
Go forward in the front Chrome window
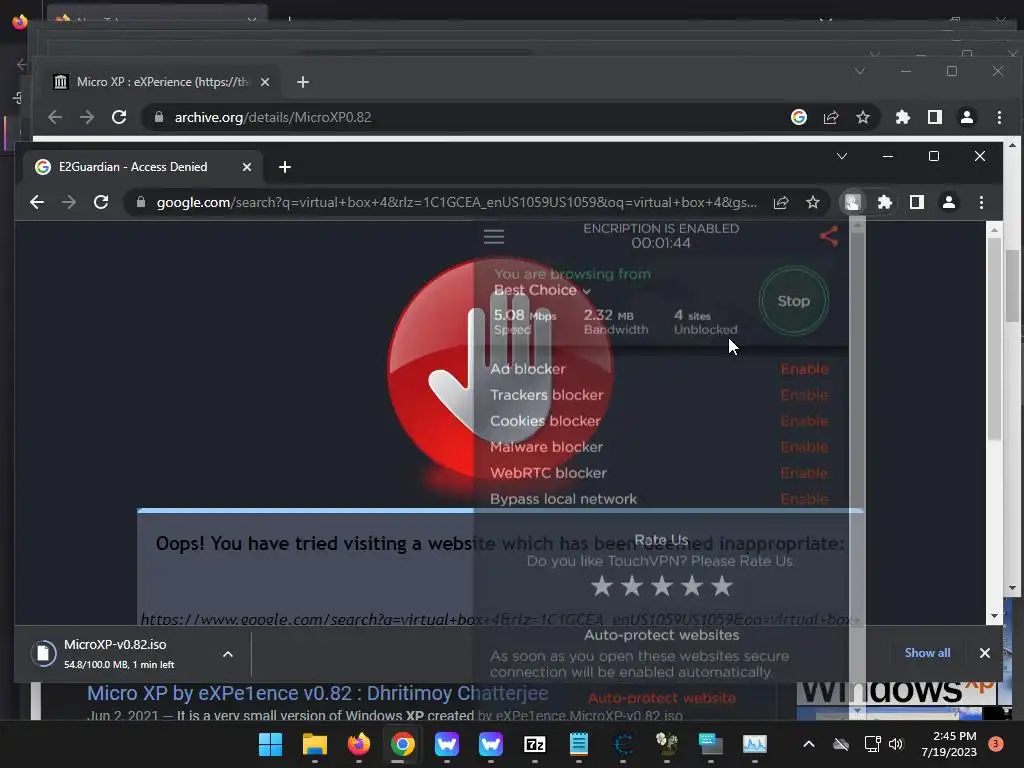click(x=69, y=202)
